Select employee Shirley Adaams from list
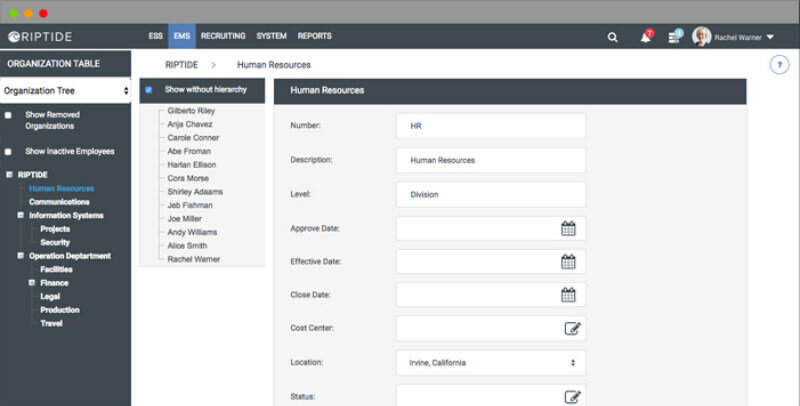The height and width of the screenshot is (406, 800). pyautogui.click(x=195, y=192)
